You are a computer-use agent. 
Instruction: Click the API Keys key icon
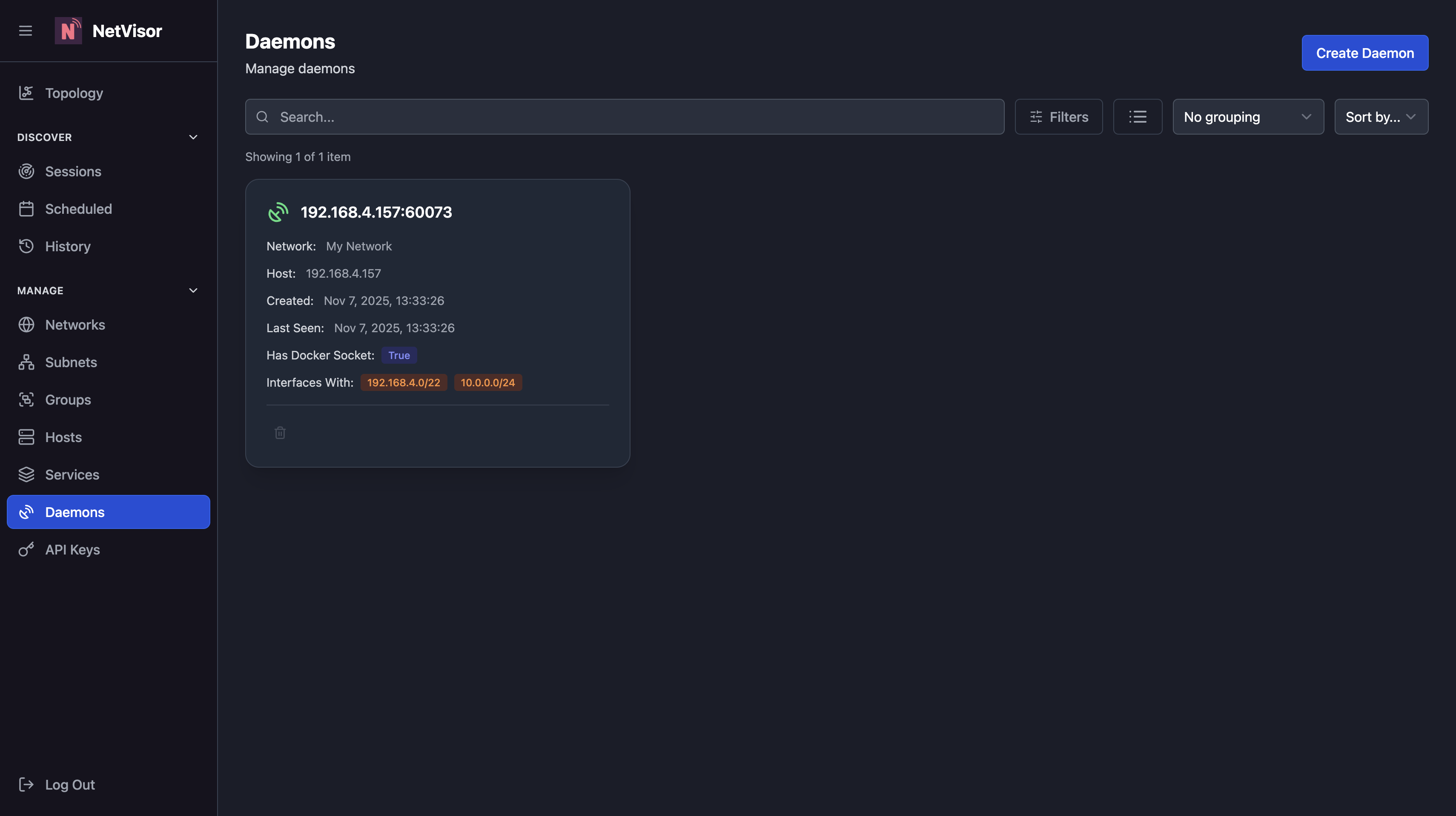26,549
